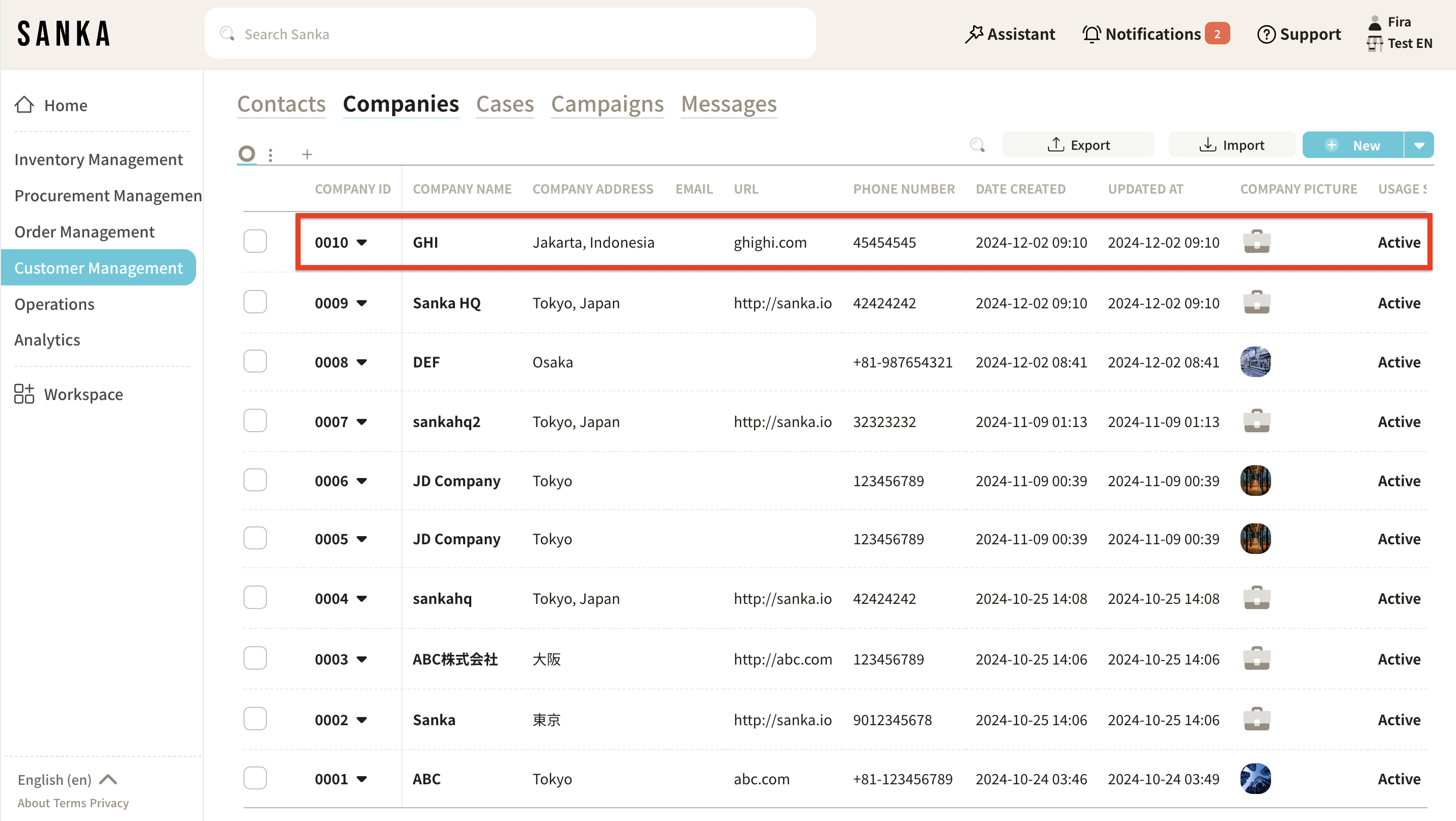This screenshot has width=1456, height=821.
Task: Switch to the Contacts tab
Action: (x=281, y=104)
